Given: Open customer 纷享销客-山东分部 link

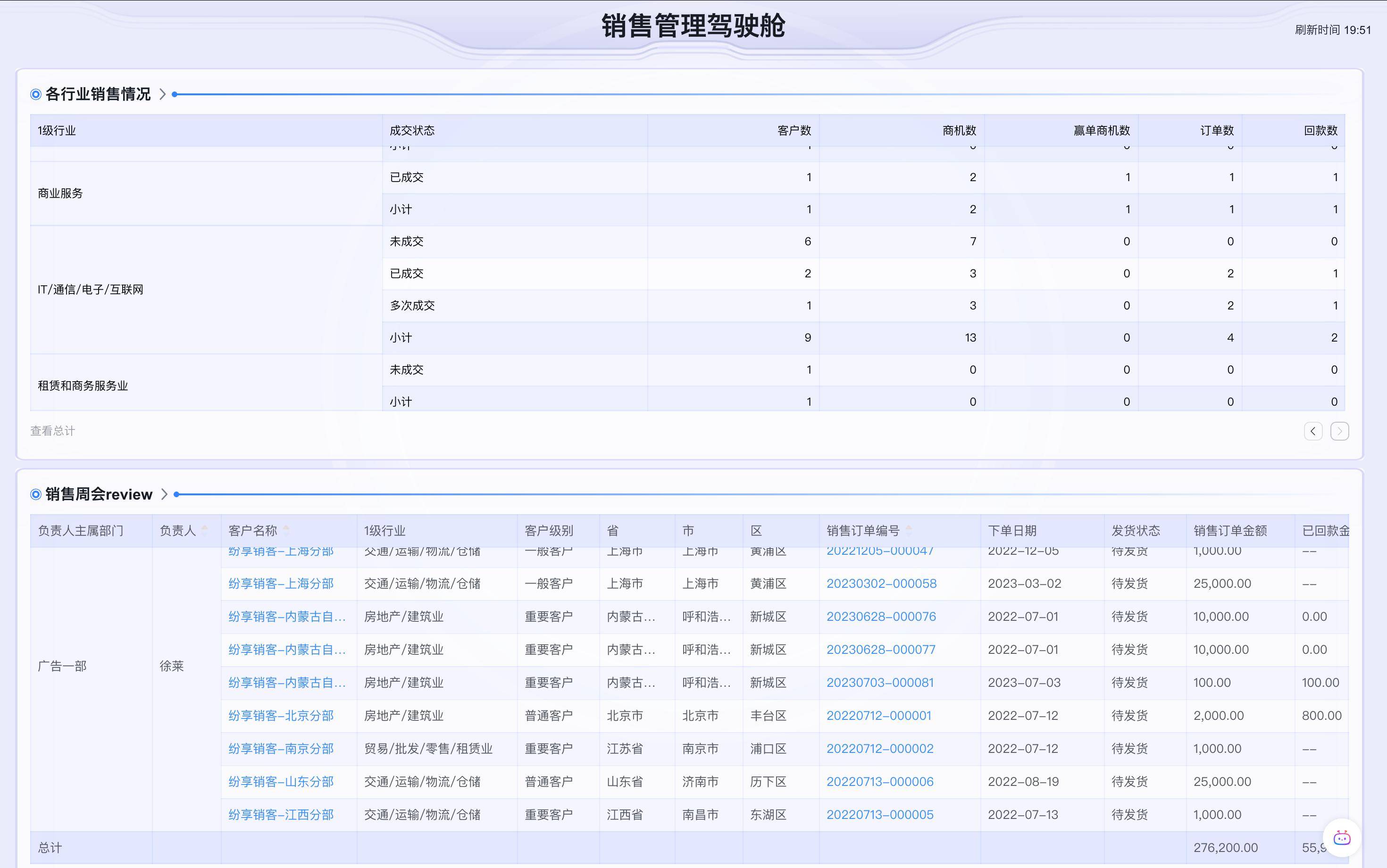Looking at the screenshot, I should [x=281, y=782].
